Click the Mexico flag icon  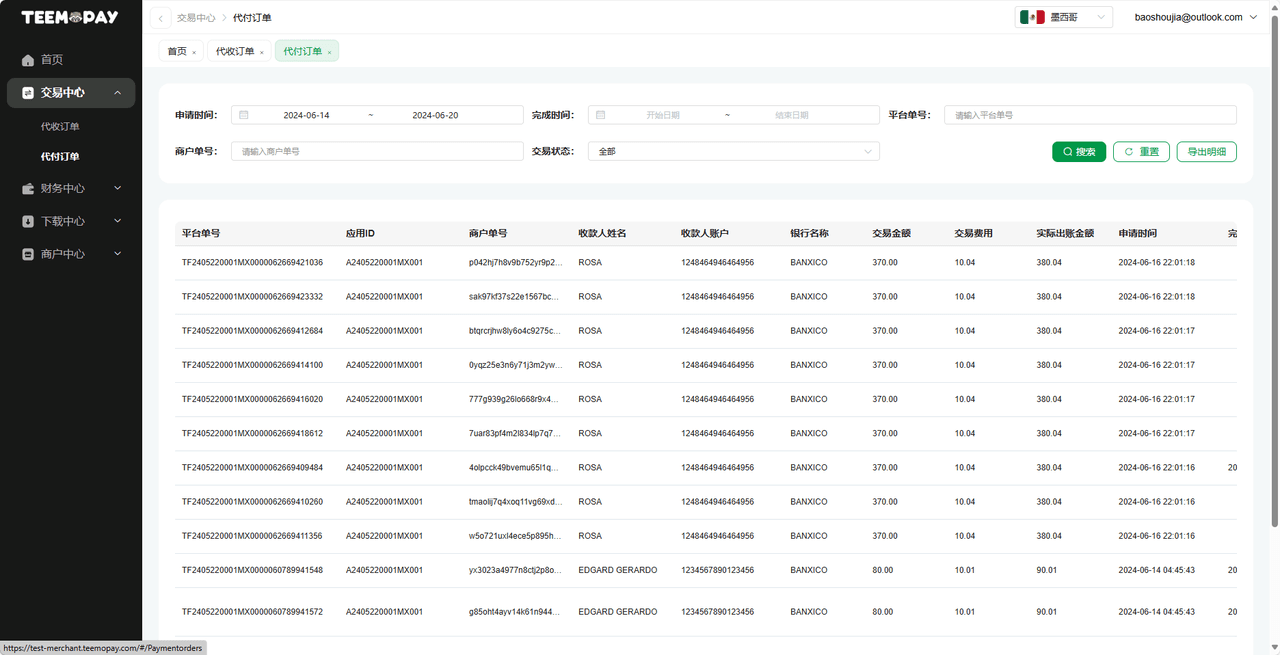point(1032,17)
